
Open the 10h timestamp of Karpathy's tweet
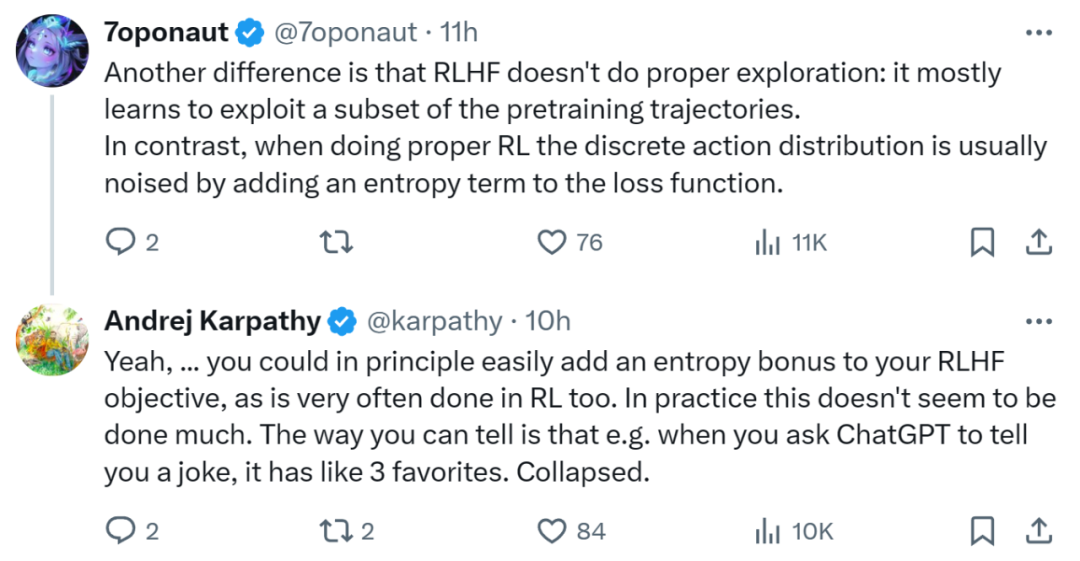[548, 321]
